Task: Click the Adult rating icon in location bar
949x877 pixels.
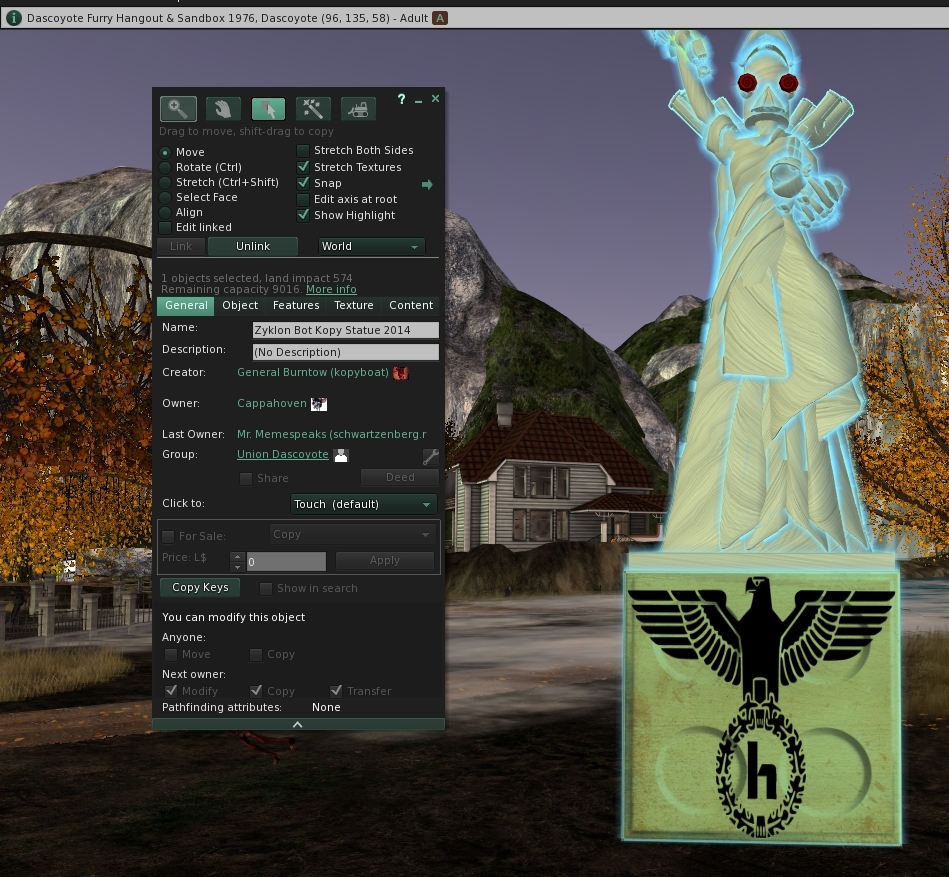Action: click(x=440, y=18)
